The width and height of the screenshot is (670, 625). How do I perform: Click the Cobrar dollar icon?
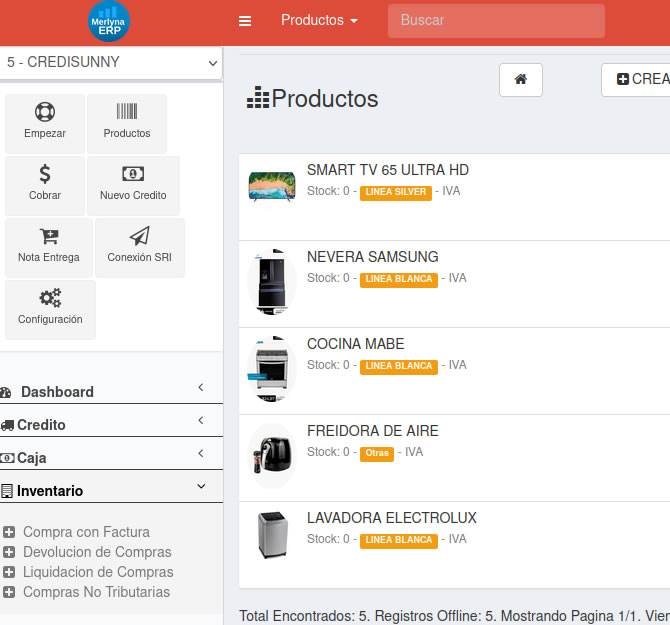pos(45,174)
